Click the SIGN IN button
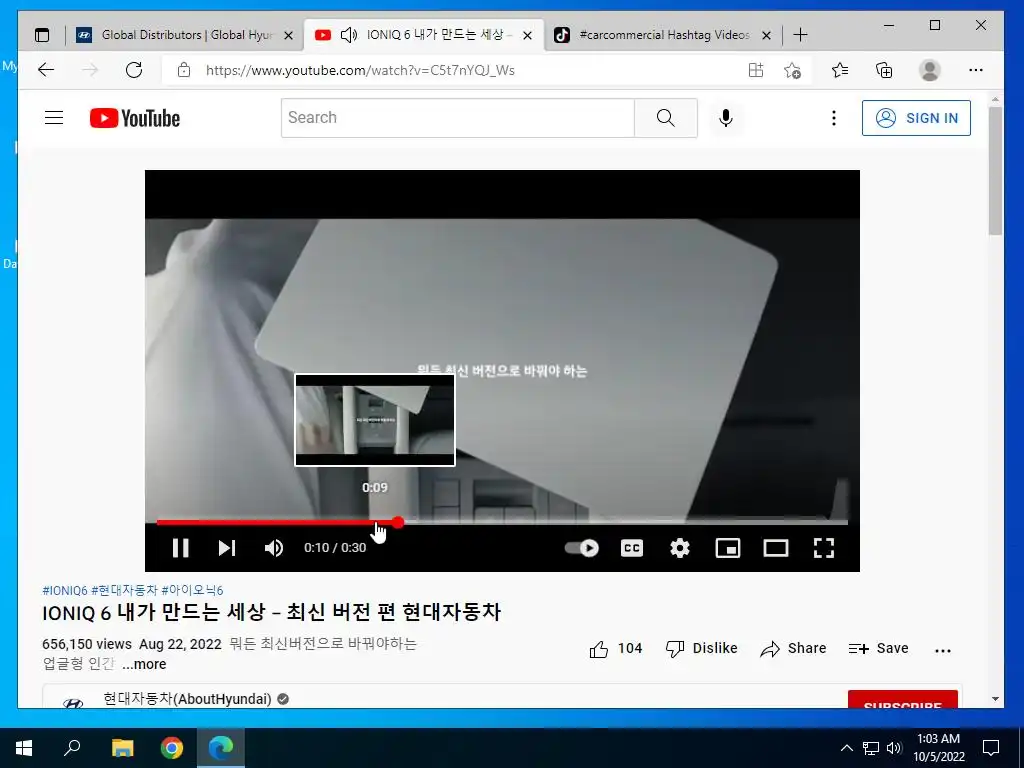The height and width of the screenshot is (768, 1024). pyautogui.click(x=916, y=118)
